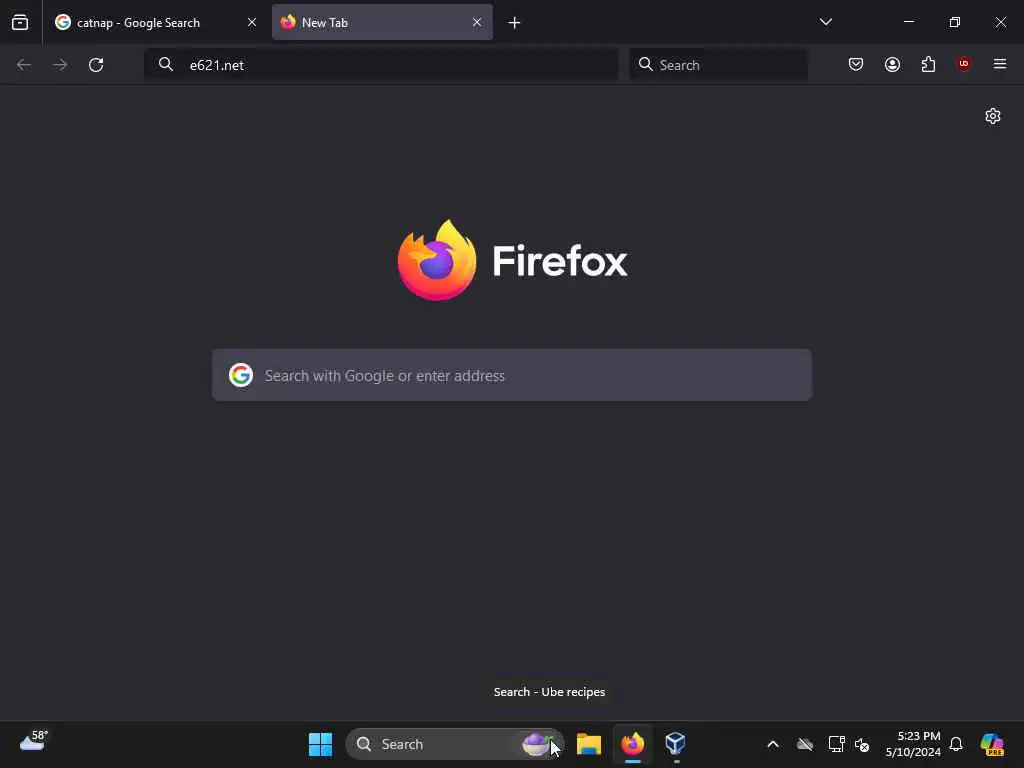Click the muted volume tray icon
The height and width of the screenshot is (768, 1024).
862,744
